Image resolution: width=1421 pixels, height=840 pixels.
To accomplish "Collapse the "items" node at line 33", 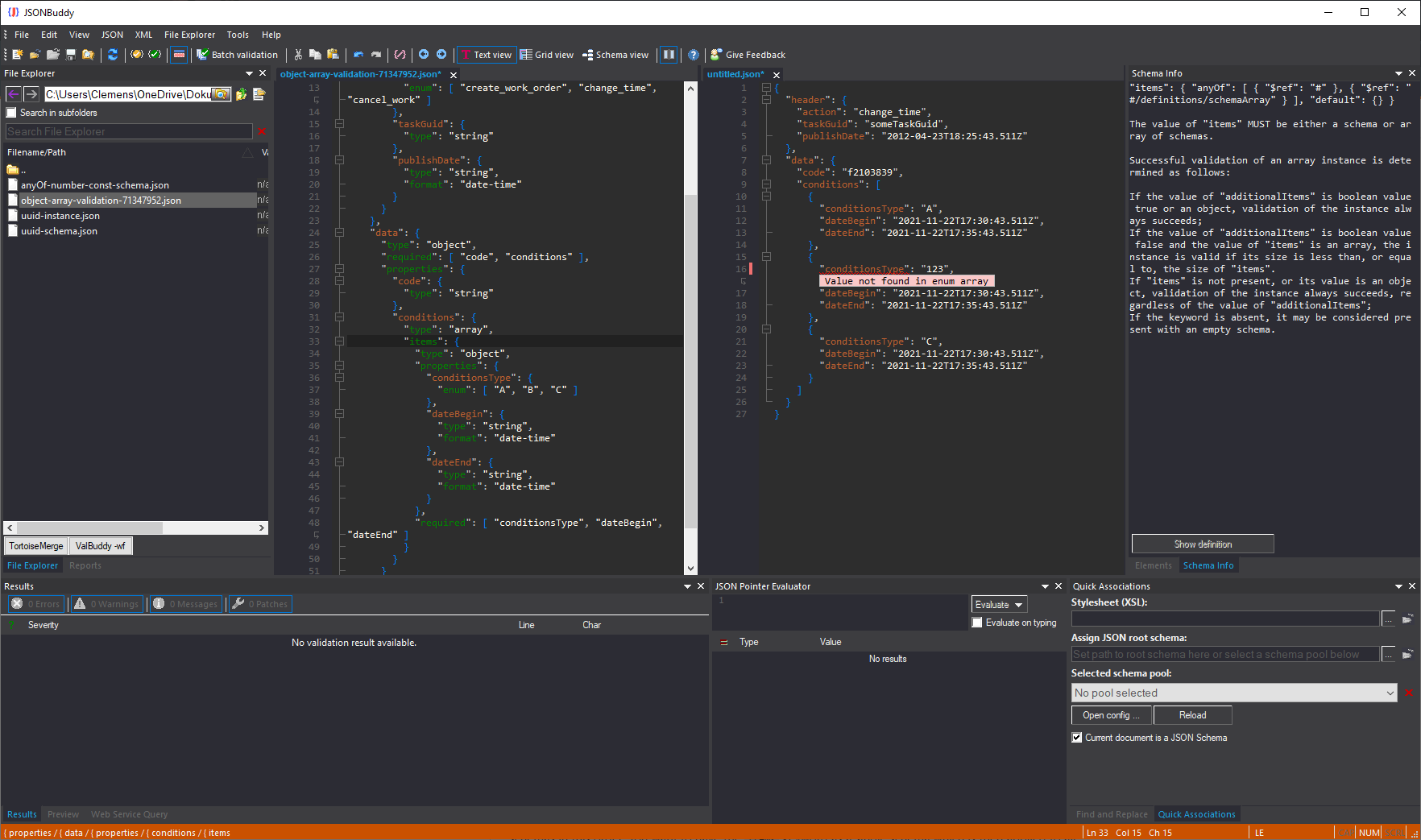I will [x=340, y=341].
